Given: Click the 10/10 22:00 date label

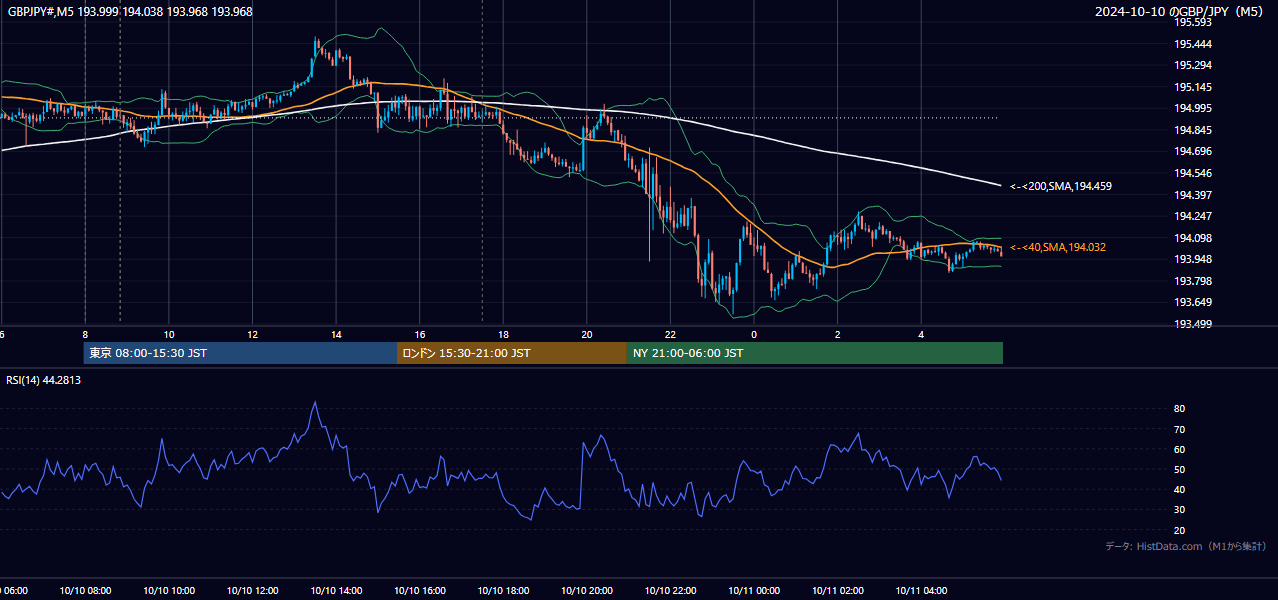Looking at the screenshot, I should 670,591.
